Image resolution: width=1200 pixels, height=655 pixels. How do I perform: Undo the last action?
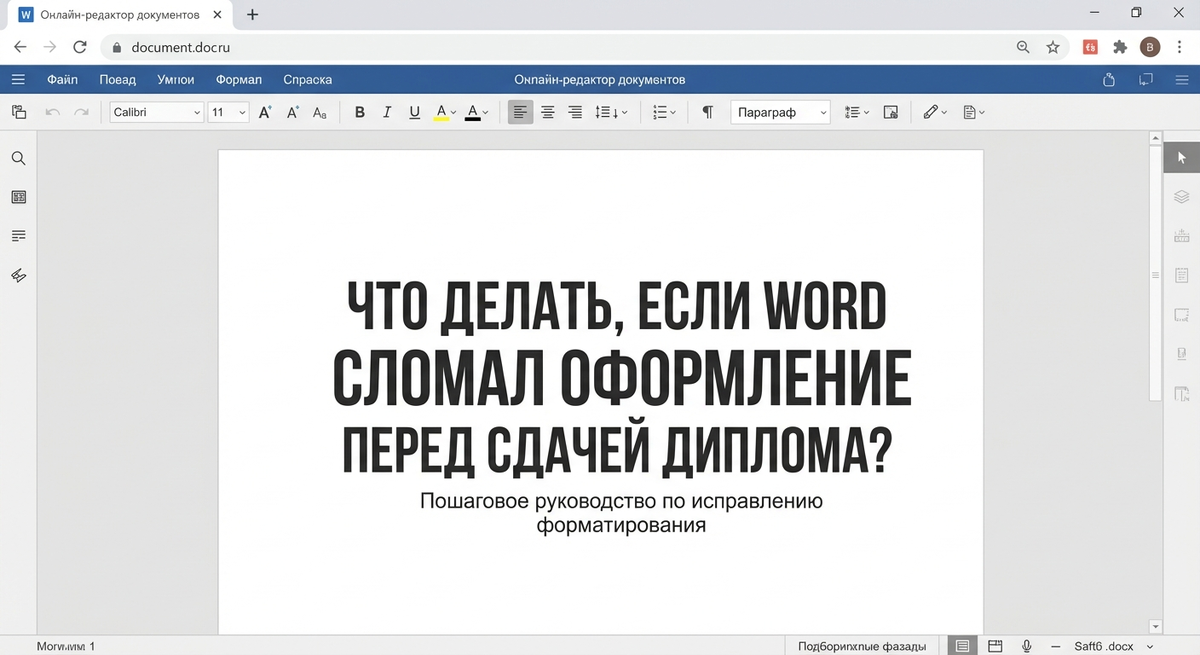53,113
